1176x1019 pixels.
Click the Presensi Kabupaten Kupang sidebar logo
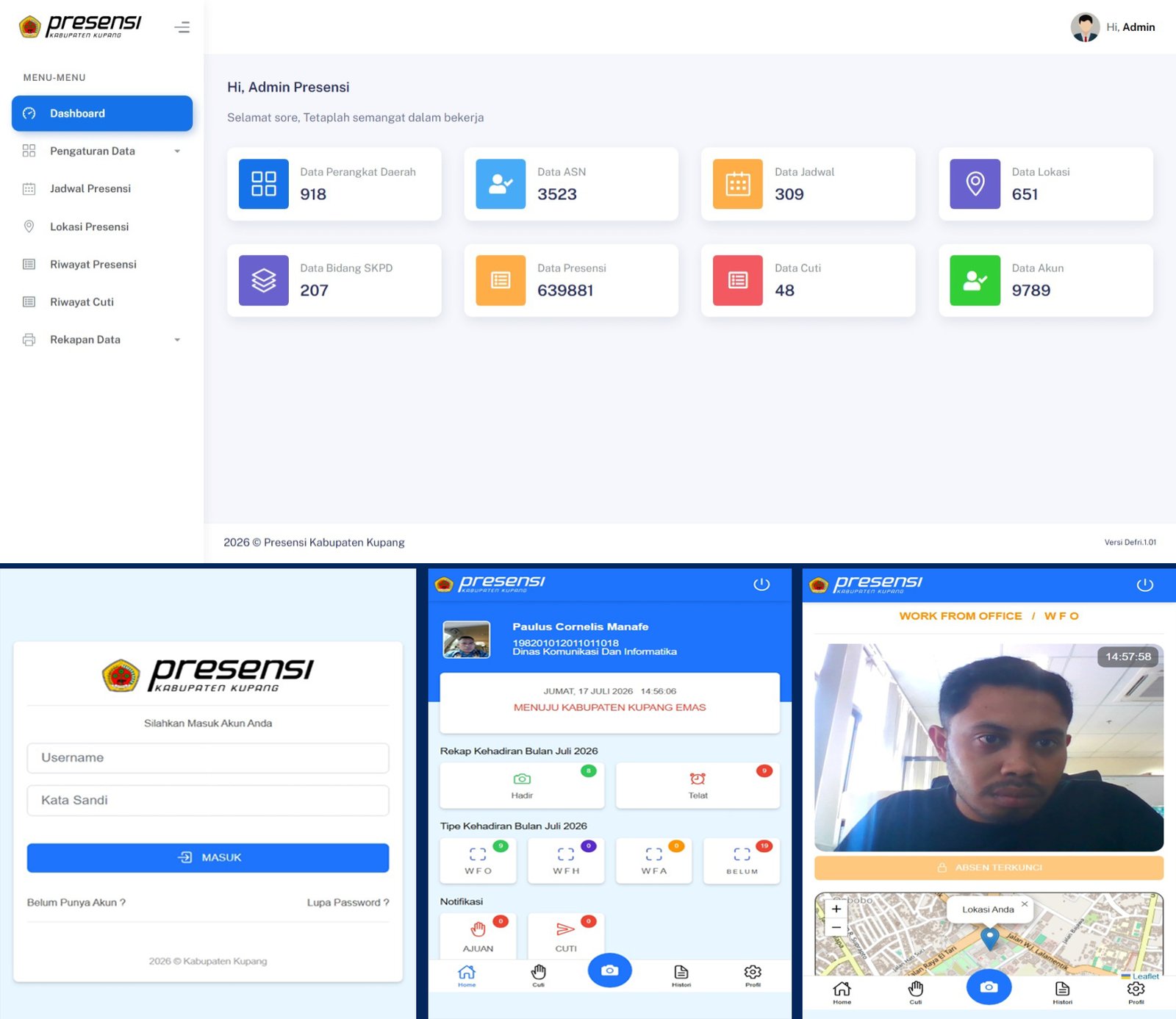pos(80,26)
